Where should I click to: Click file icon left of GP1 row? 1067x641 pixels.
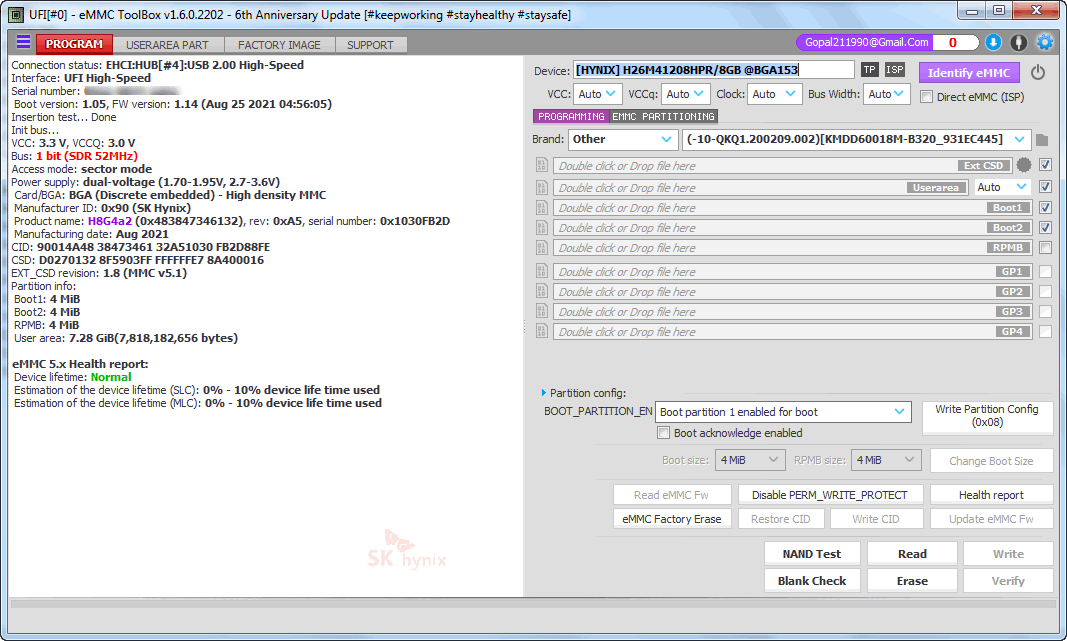pos(542,272)
